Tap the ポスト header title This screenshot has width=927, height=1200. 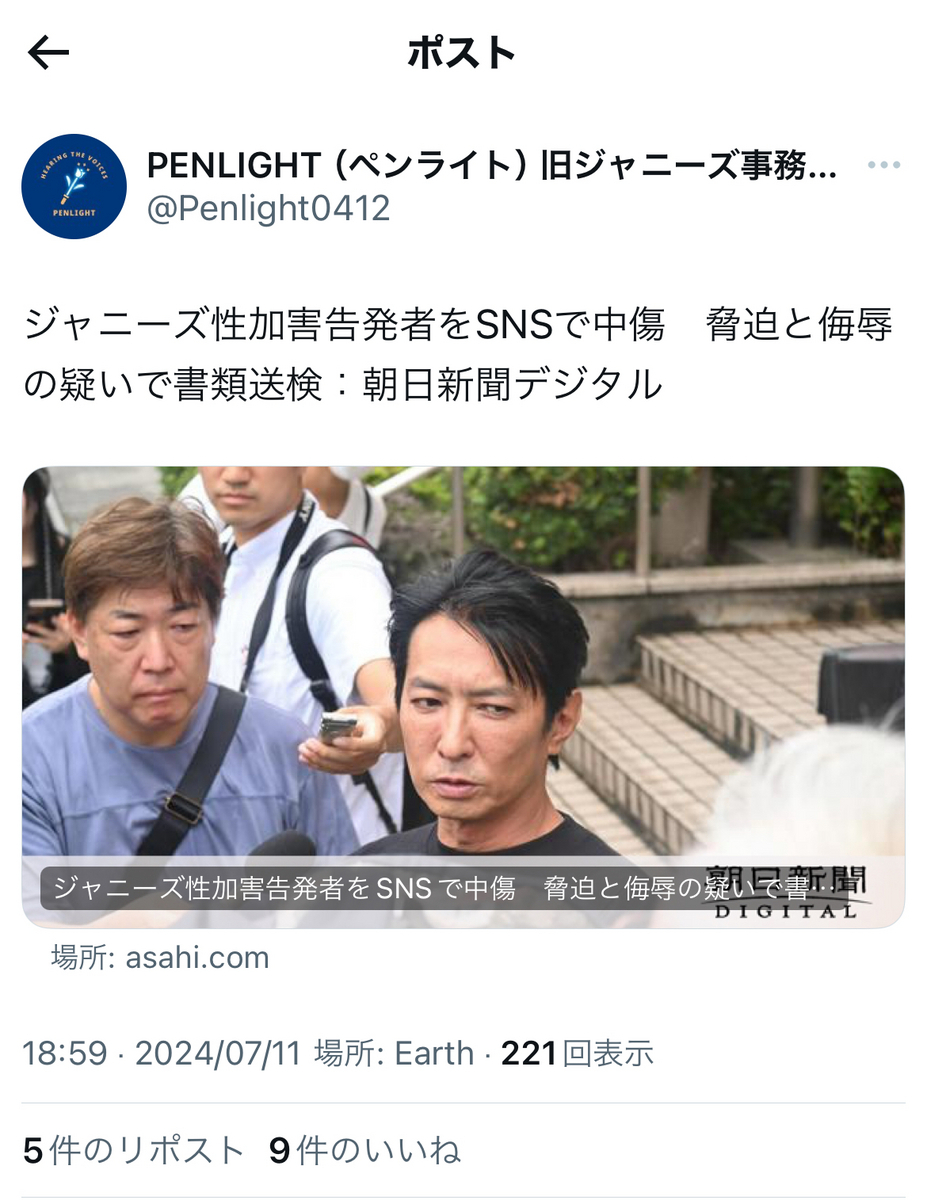(462, 54)
